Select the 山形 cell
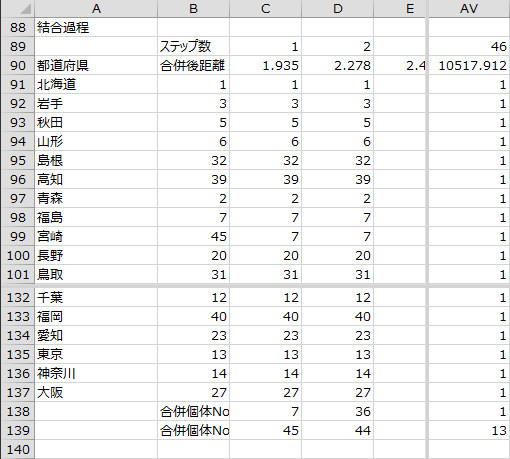The height and width of the screenshot is (459, 510). (96, 141)
